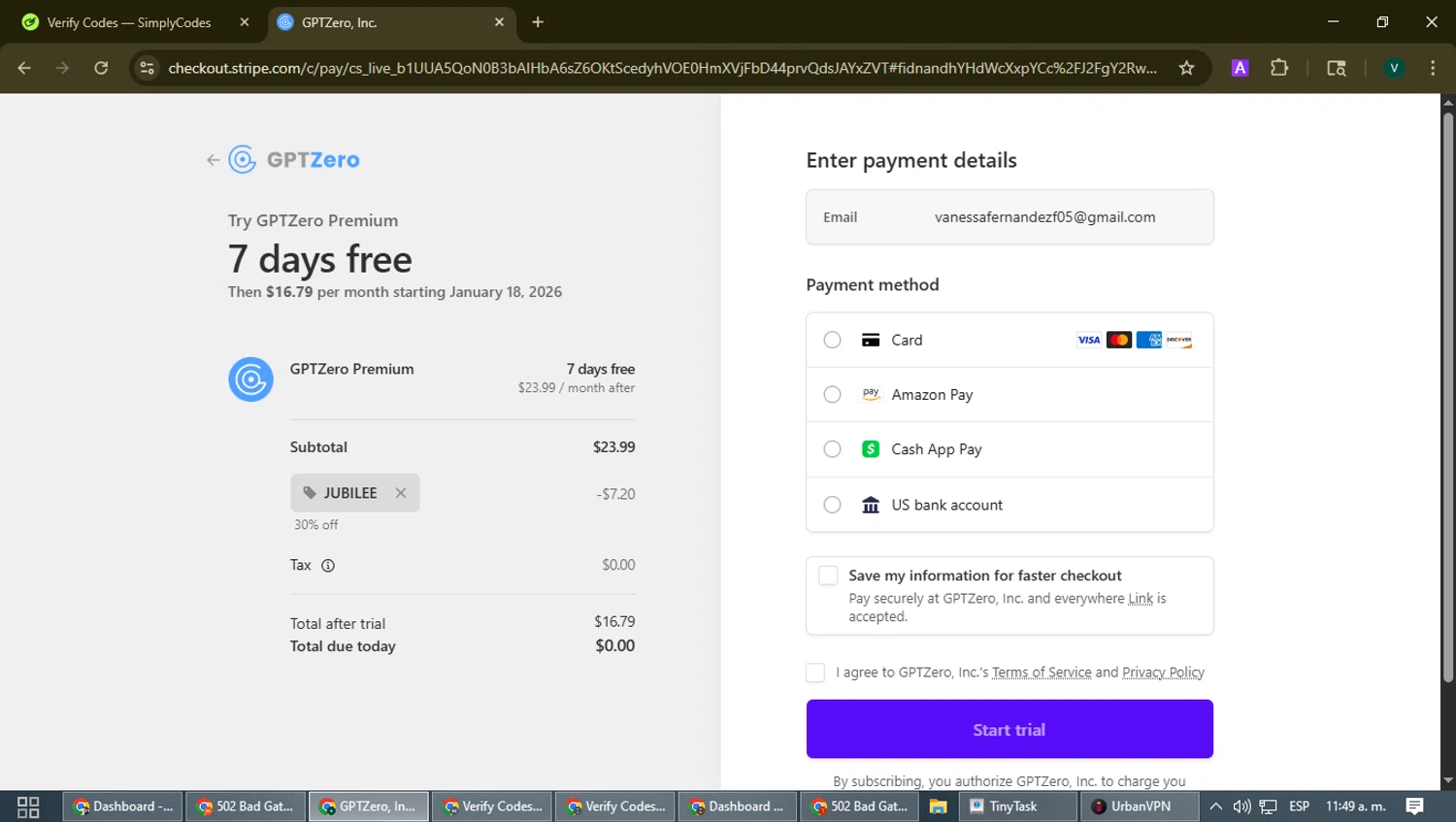Click the 11:49 a. m. taskbar clock
This screenshot has height=822, width=1456.
(1356, 806)
